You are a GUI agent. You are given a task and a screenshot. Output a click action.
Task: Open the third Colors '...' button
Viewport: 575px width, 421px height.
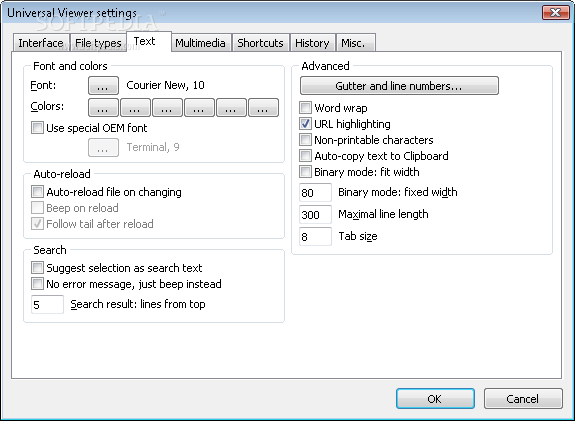[x=167, y=107]
